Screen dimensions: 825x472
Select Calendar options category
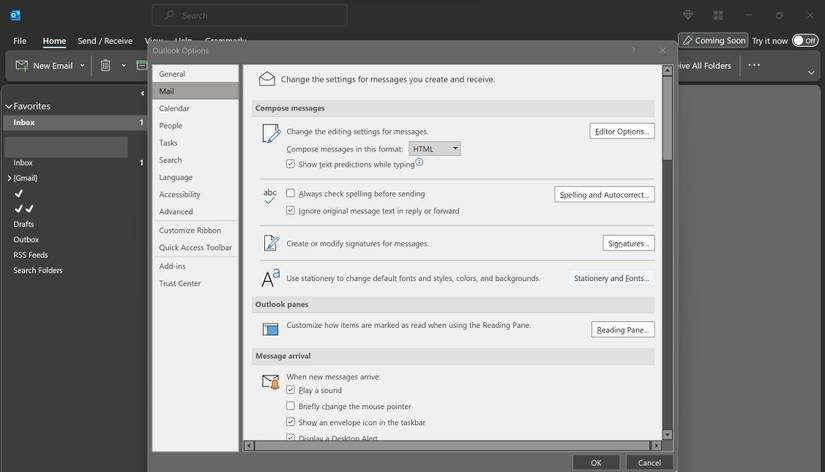point(195,108)
